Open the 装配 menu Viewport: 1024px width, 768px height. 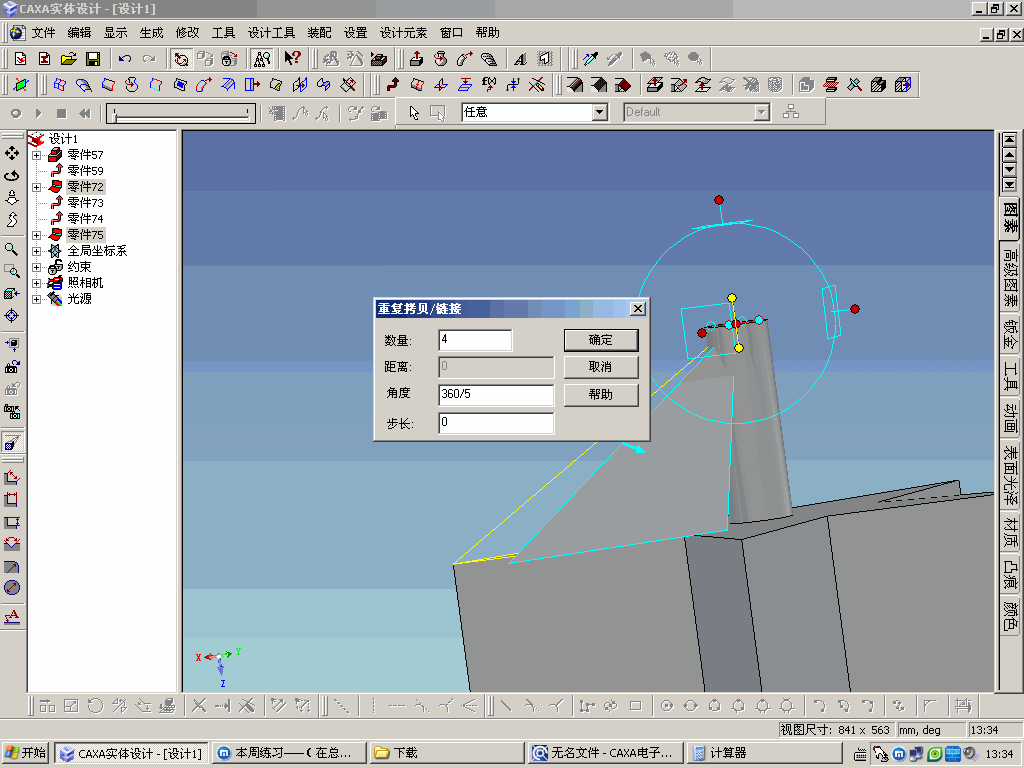(x=319, y=33)
